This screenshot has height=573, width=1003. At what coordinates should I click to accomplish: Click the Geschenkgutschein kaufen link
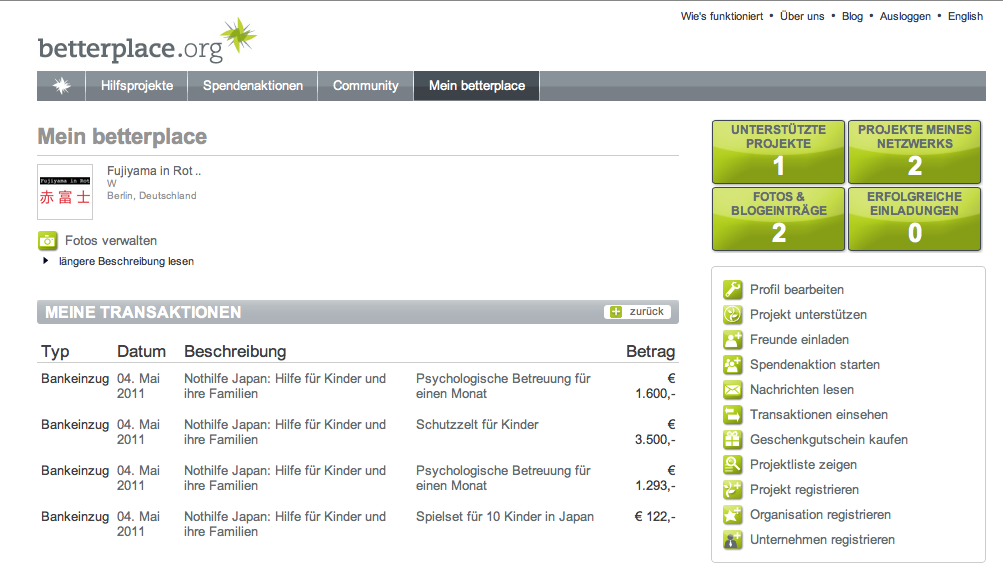click(829, 439)
